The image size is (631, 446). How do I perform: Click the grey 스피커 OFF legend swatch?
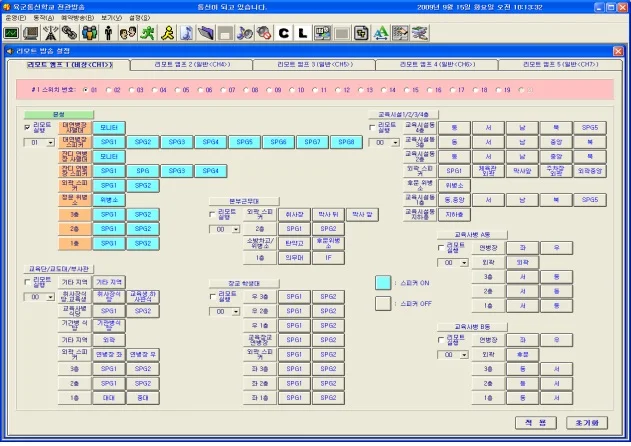click(383, 304)
